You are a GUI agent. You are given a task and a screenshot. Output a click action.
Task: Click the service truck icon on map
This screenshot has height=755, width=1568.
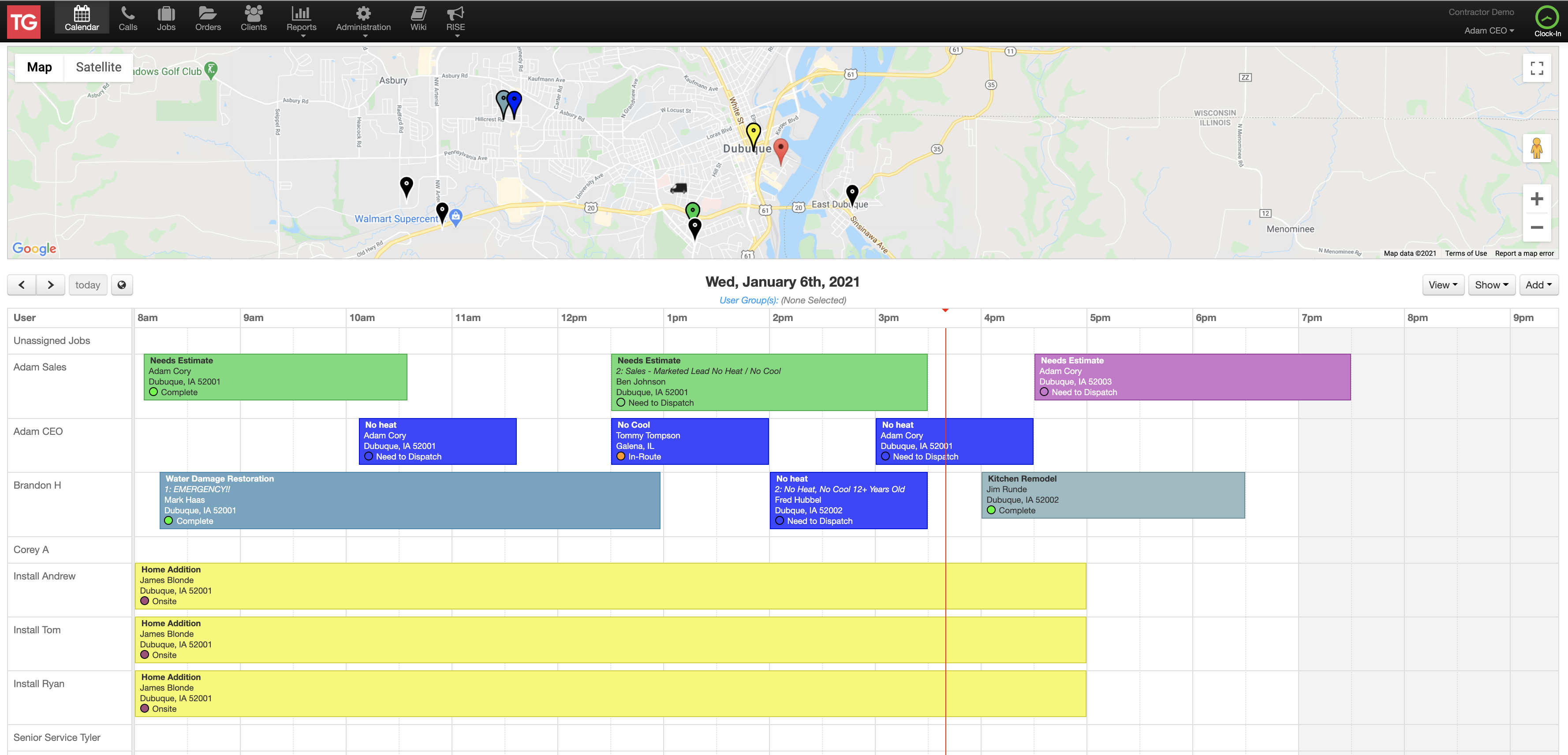tap(679, 188)
